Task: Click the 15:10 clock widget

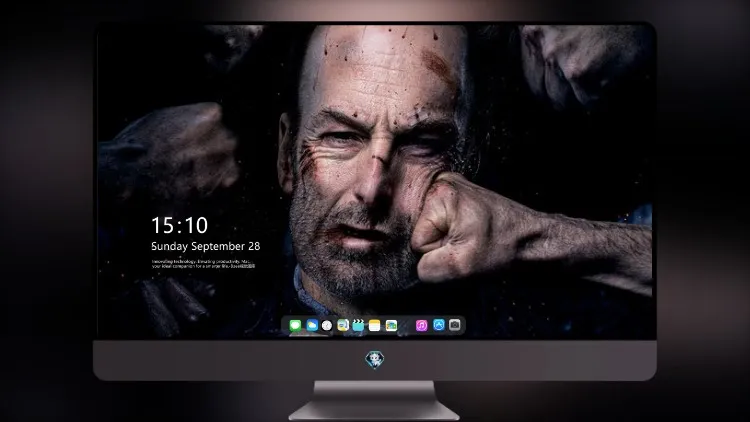Action: click(180, 225)
